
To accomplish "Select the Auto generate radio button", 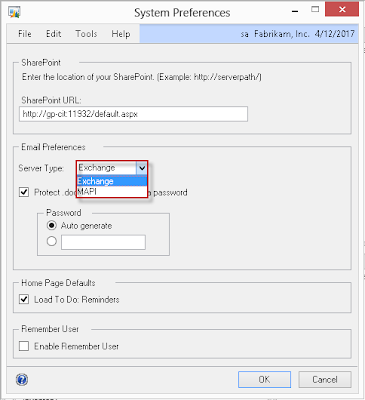I will (x=51, y=226).
